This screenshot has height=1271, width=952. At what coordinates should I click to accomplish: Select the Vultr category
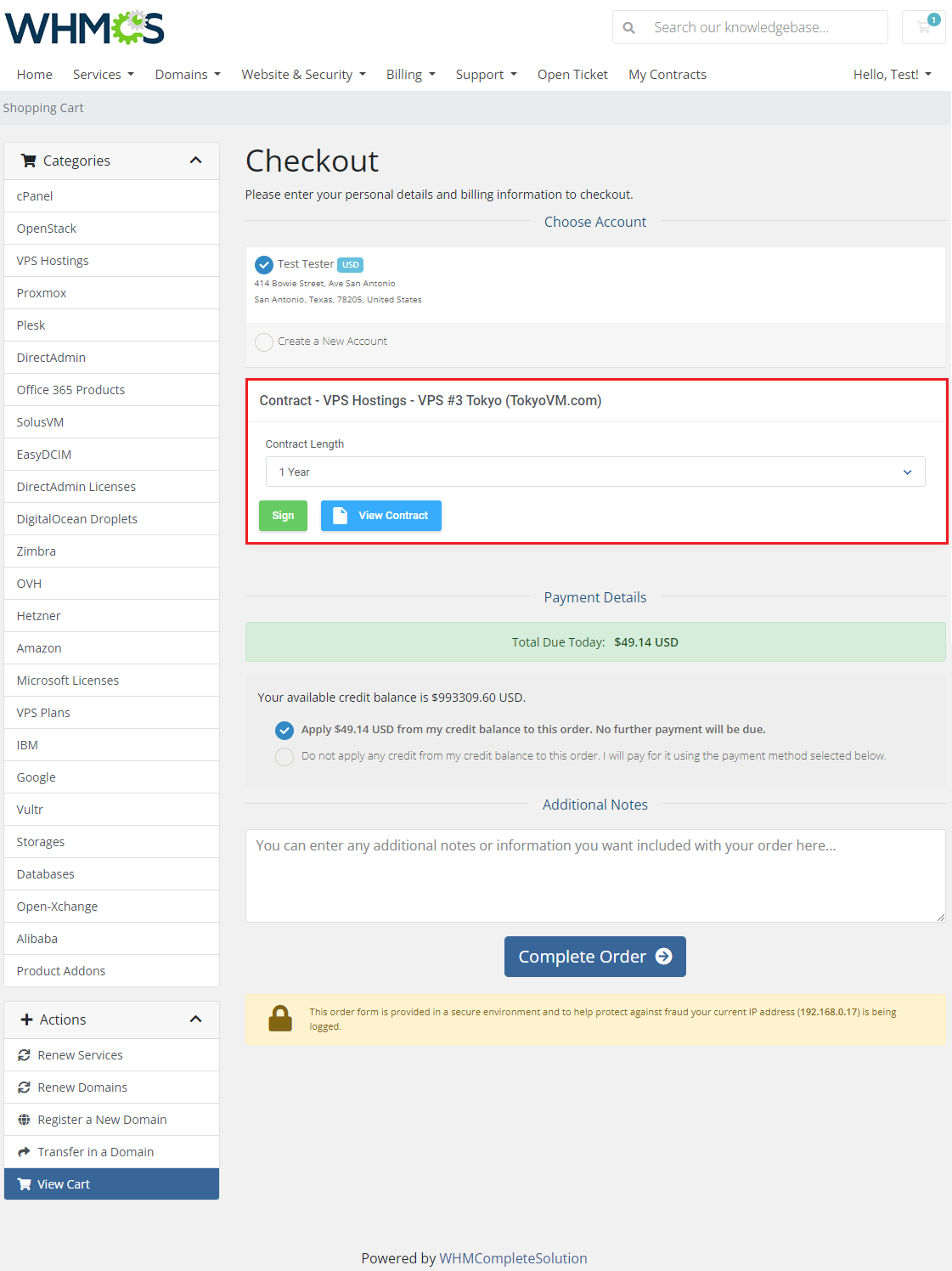pyautogui.click(x=111, y=810)
